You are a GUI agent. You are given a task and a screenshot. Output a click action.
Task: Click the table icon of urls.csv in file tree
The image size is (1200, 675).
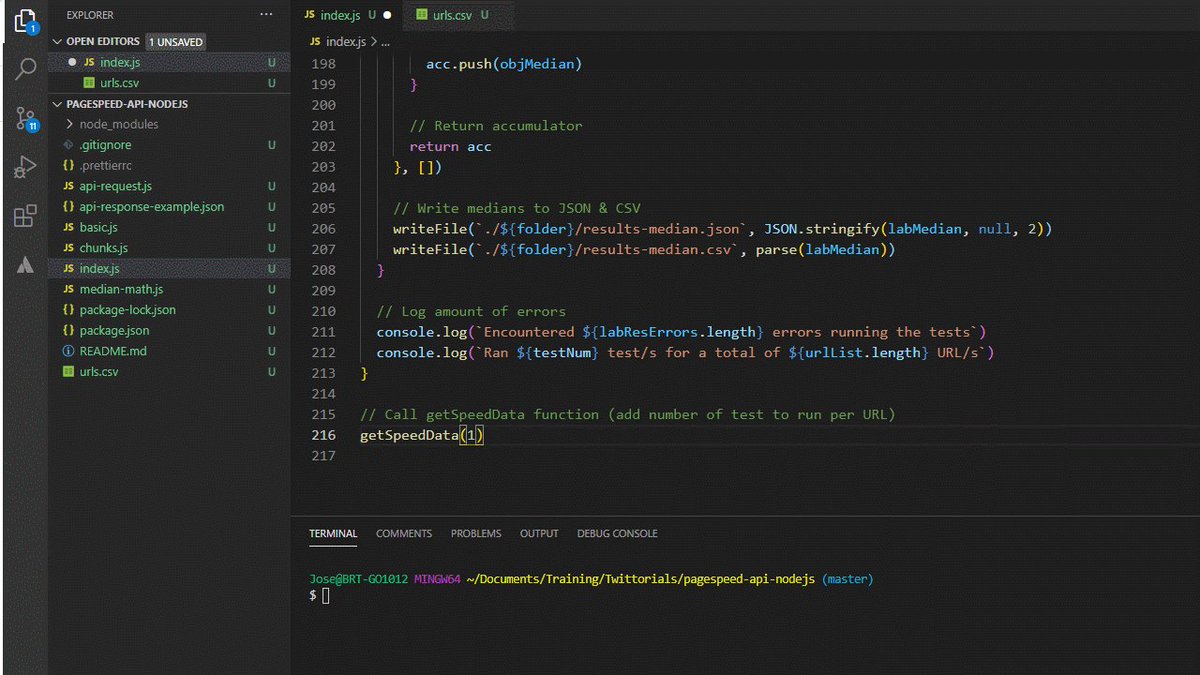pyautogui.click(x=68, y=372)
